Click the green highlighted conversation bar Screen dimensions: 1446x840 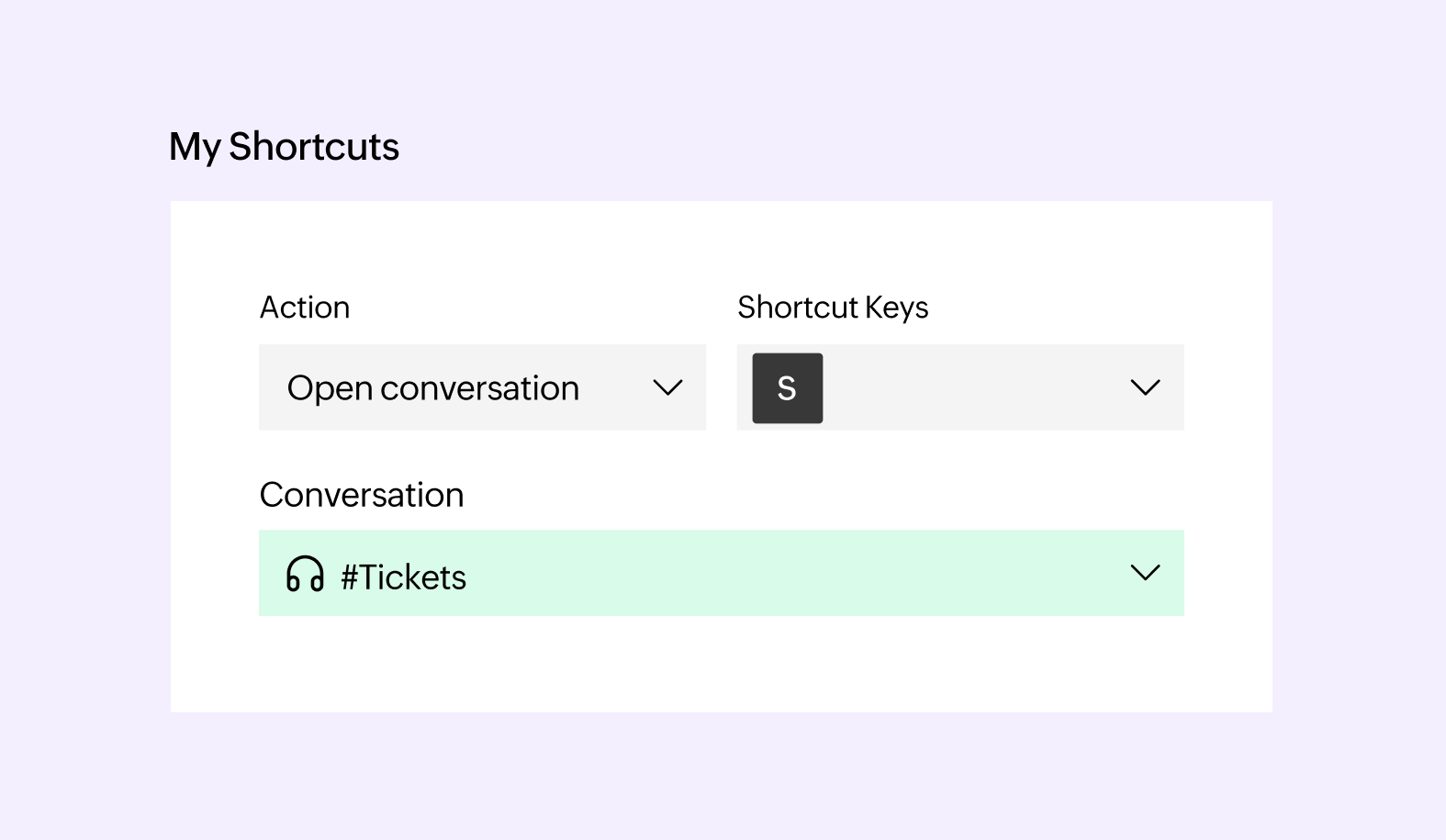click(722, 573)
